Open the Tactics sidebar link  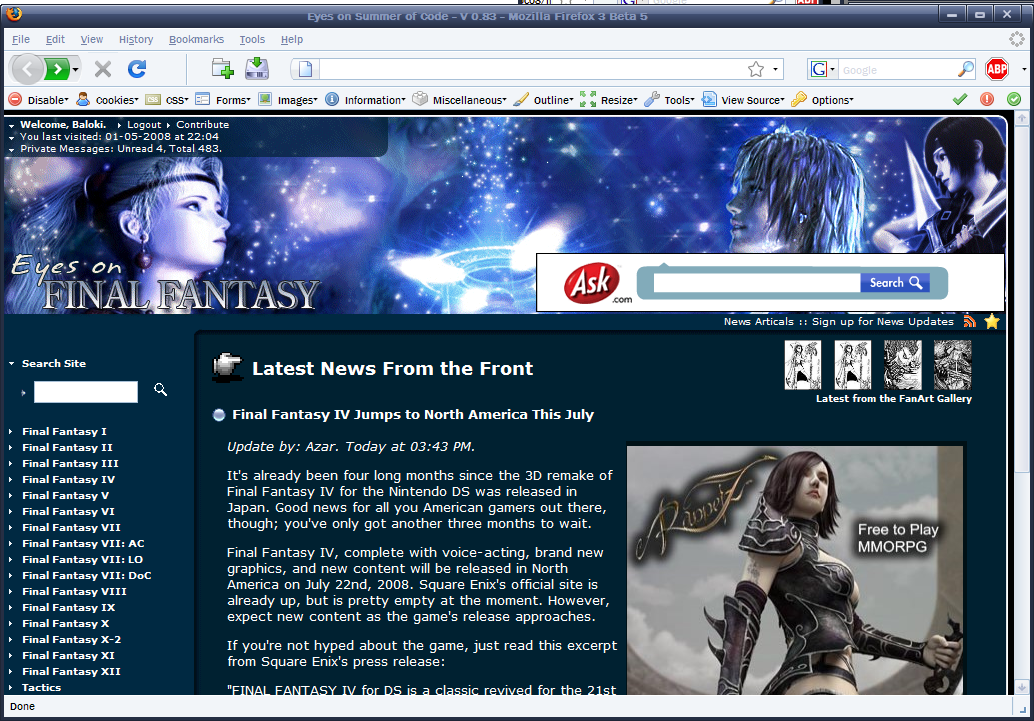[x=41, y=687]
